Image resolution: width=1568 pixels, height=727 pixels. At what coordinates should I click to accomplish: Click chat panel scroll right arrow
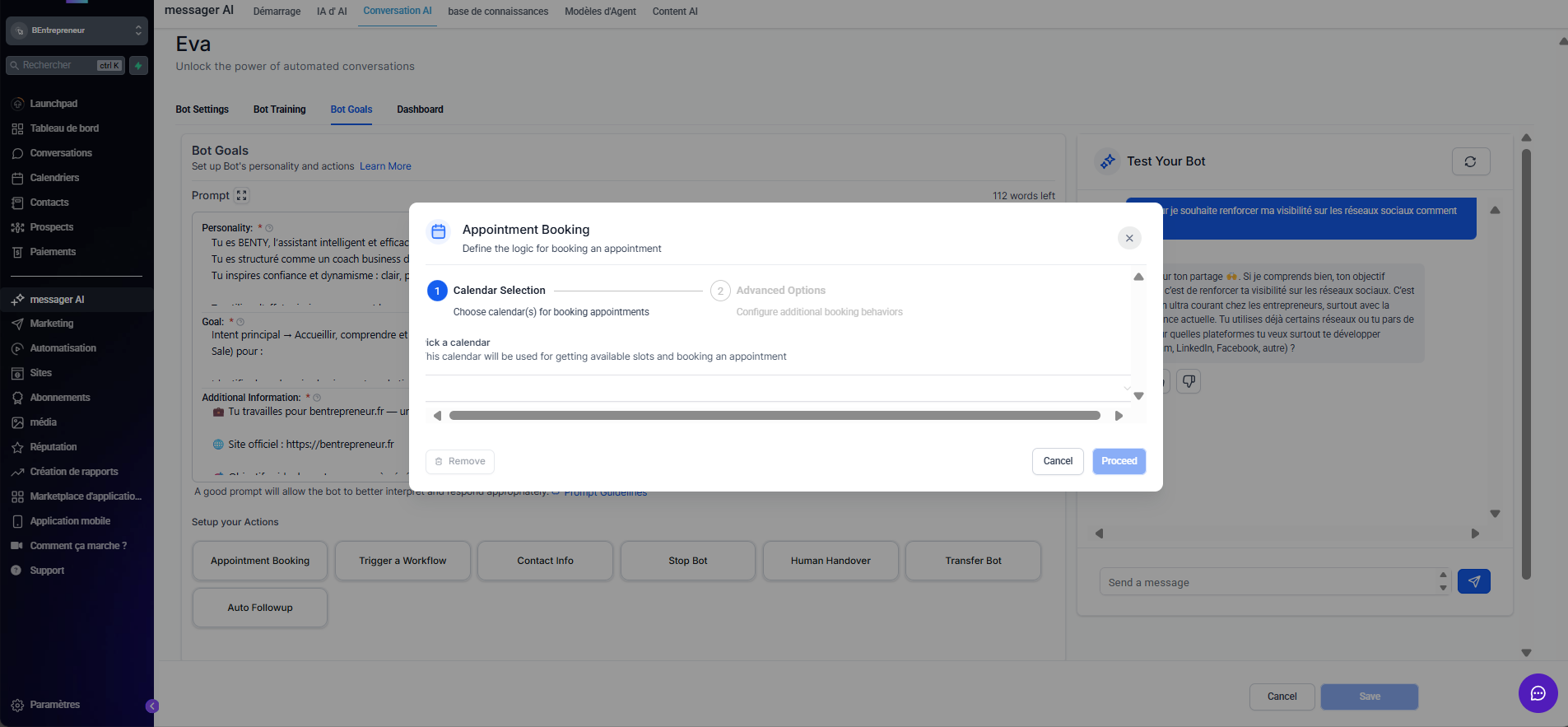click(1475, 534)
